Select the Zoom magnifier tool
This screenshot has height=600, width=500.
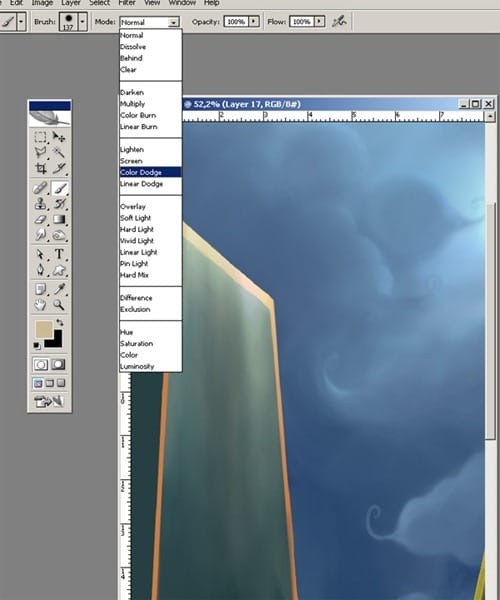[59, 305]
